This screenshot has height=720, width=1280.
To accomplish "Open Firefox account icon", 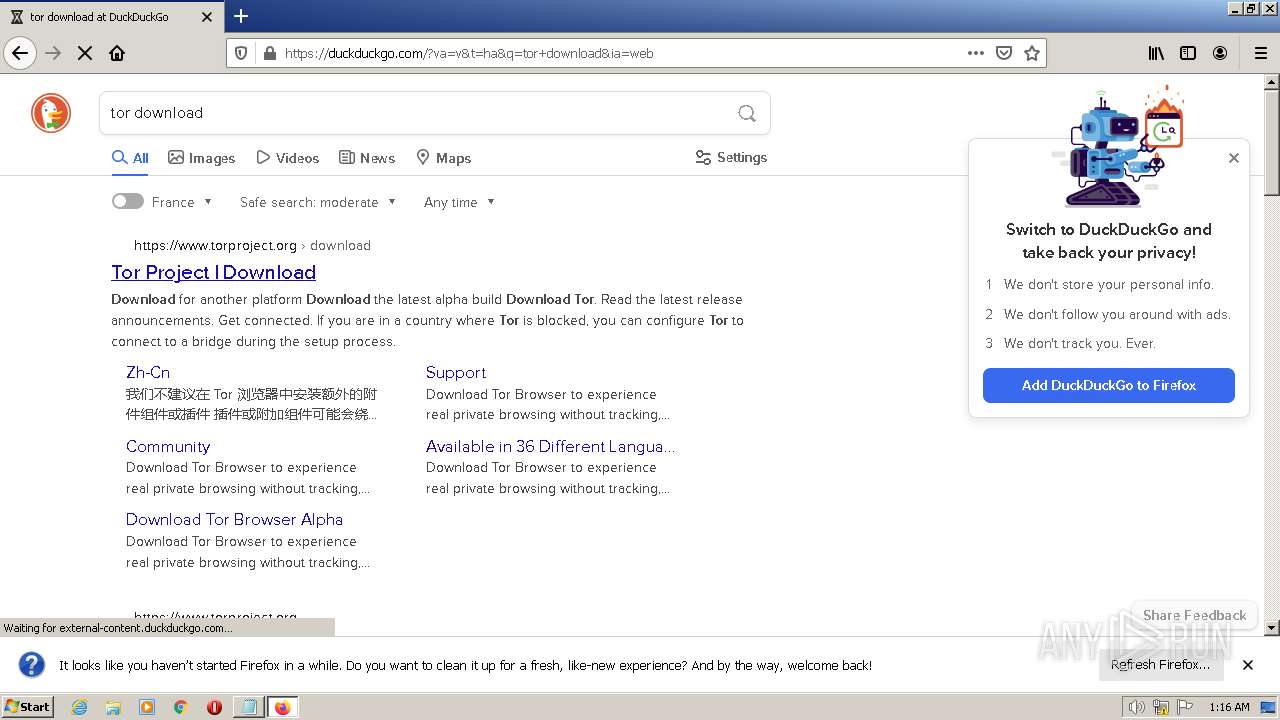I will pos(1220,53).
